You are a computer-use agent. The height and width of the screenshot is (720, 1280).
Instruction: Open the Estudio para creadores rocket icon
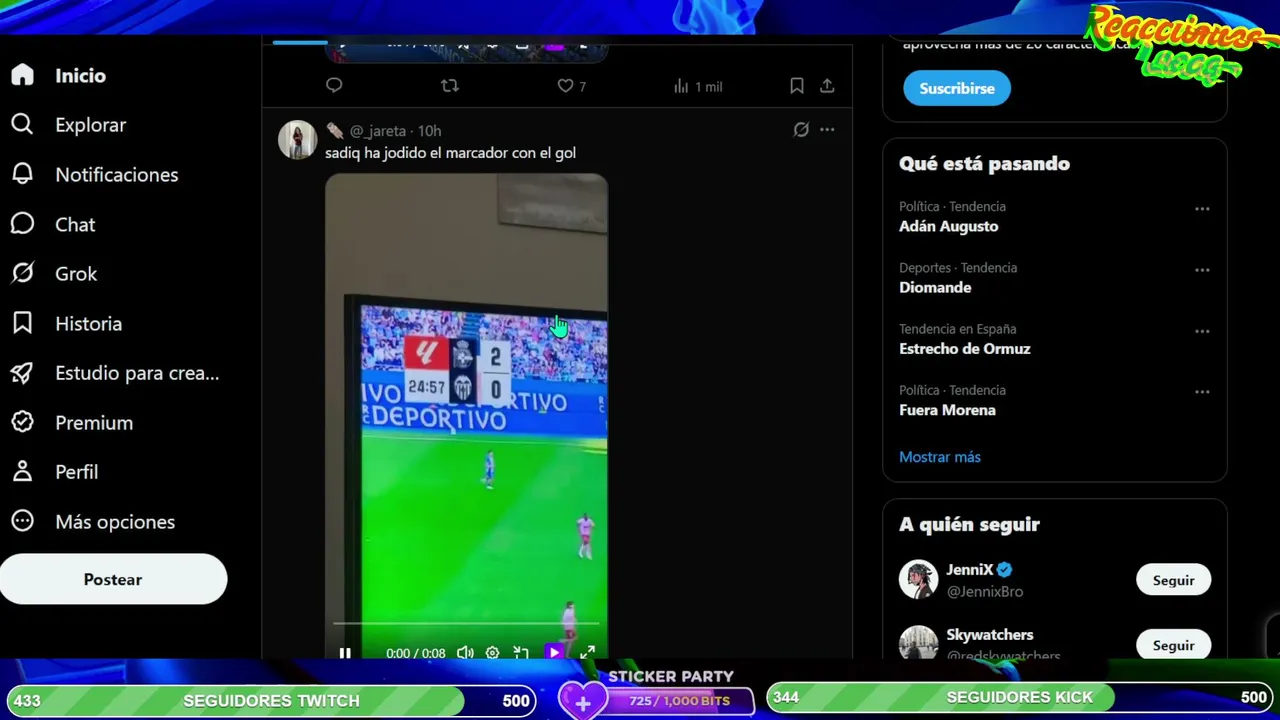pyautogui.click(x=22, y=373)
